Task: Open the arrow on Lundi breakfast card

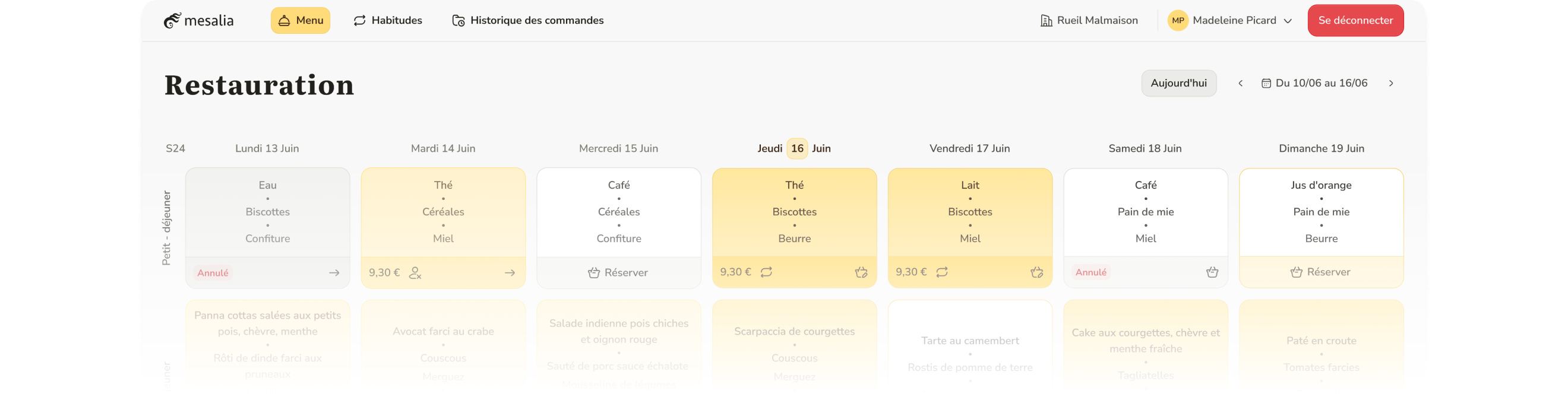Action: [x=334, y=273]
